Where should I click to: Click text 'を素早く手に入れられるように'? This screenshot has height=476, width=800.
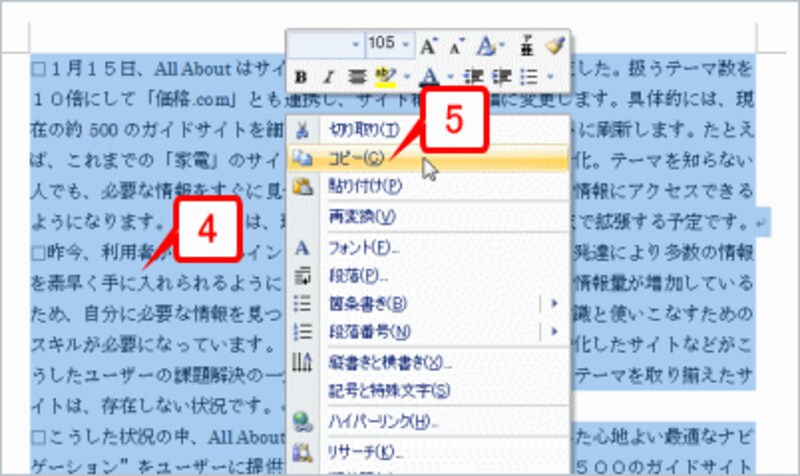(157, 283)
